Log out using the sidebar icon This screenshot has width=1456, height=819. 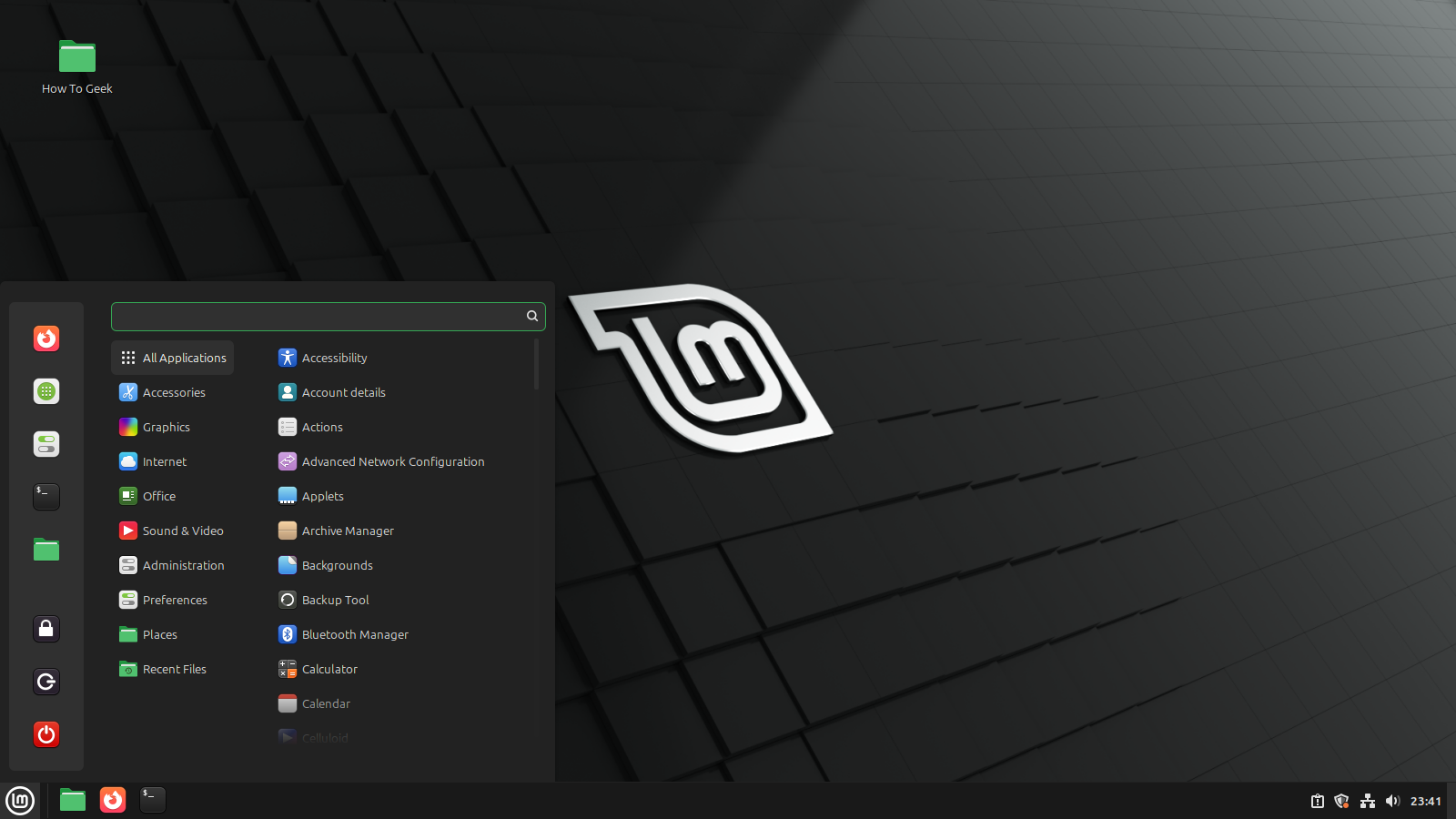pos(45,681)
